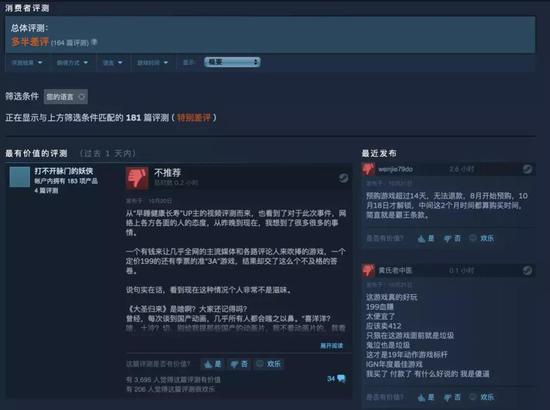Open the reviewer's 4 篇评测 link
The height and width of the screenshot is (410, 550).
46,190
